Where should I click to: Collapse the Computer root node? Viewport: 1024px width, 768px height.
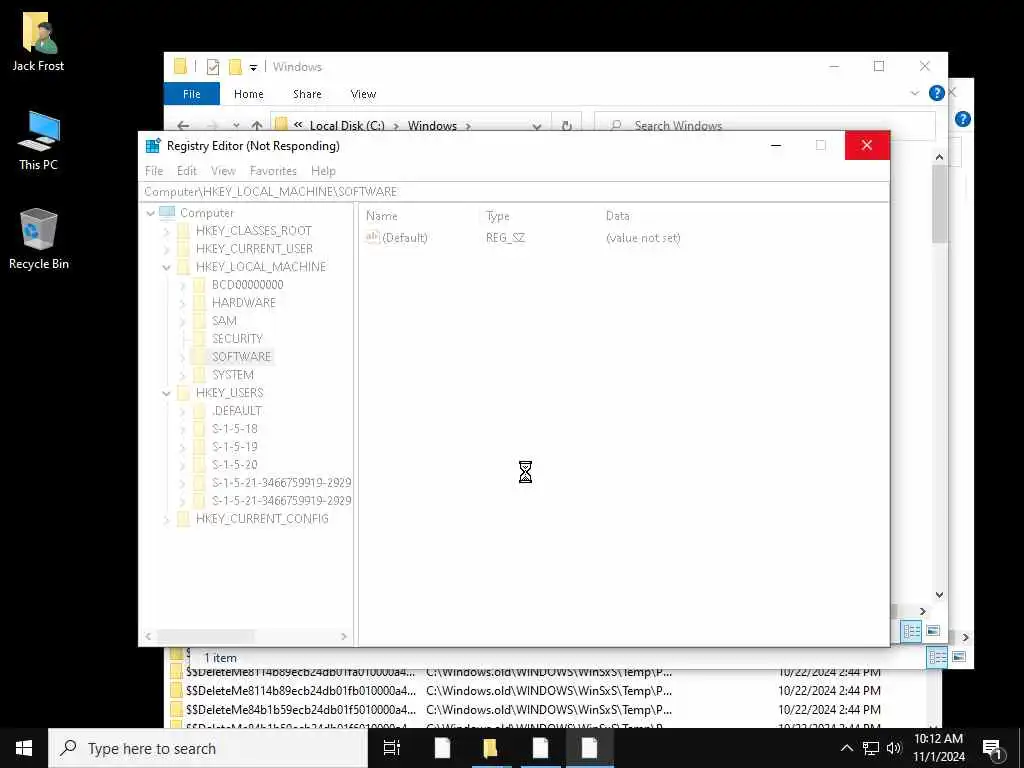tap(151, 214)
